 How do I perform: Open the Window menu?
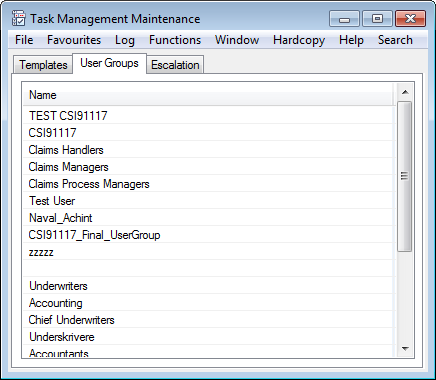tap(237, 40)
